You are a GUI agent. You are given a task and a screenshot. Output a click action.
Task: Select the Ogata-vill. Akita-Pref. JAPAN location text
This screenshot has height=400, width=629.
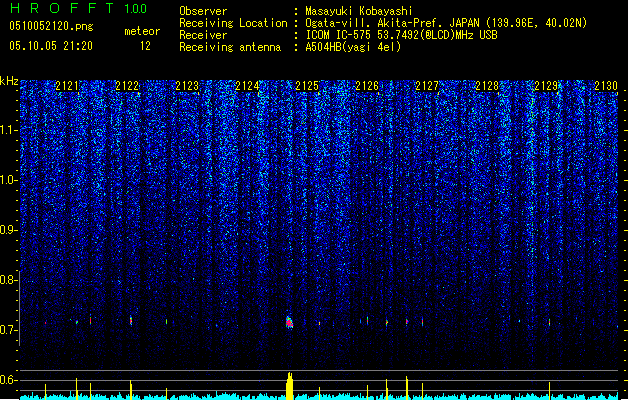pyautogui.click(x=446, y=23)
